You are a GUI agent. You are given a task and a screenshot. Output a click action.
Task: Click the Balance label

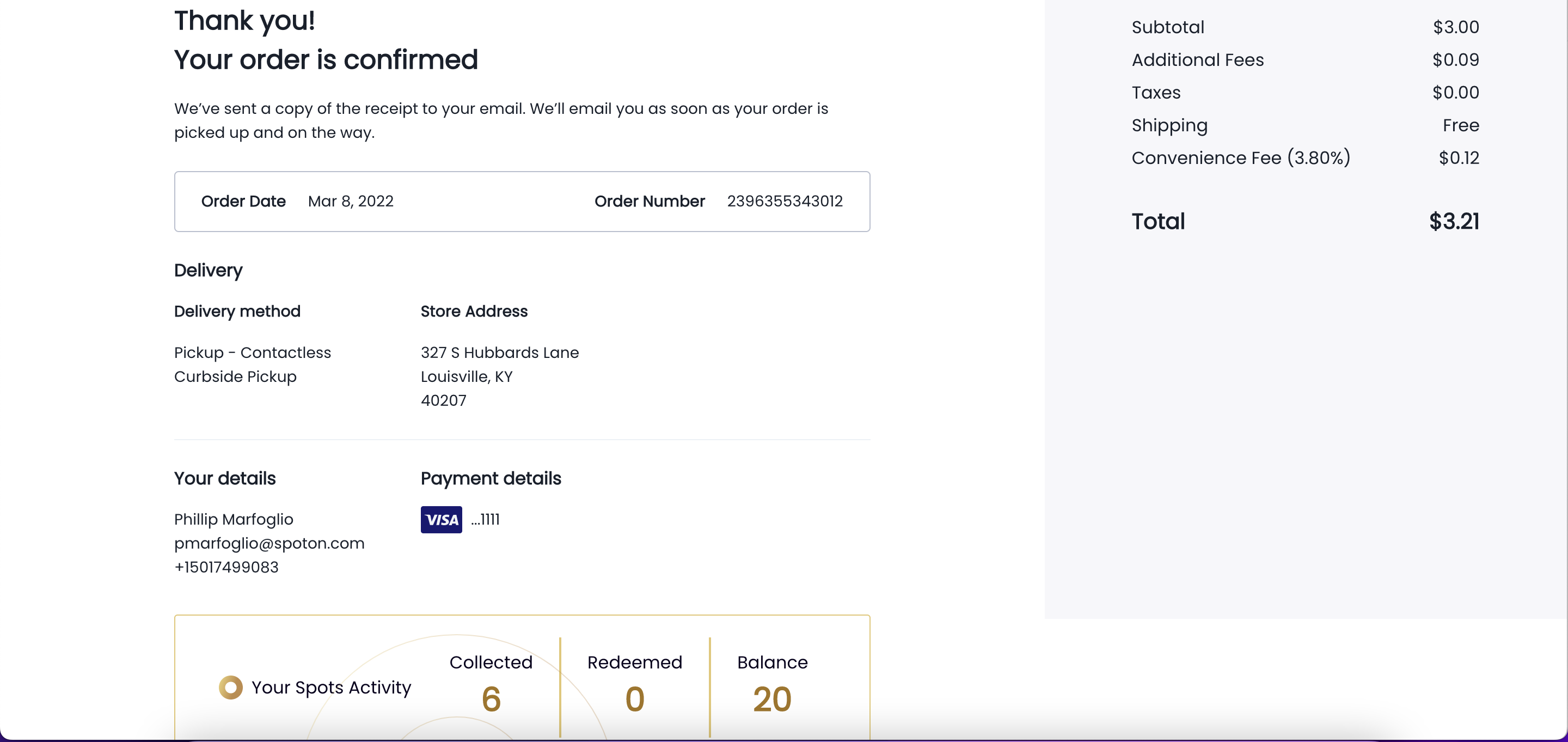tap(773, 662)
